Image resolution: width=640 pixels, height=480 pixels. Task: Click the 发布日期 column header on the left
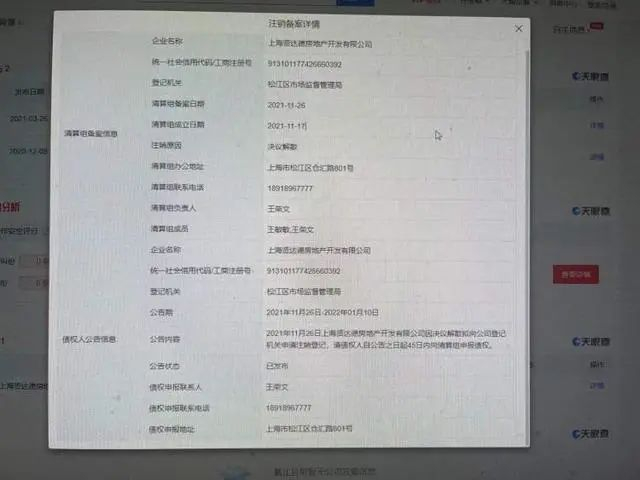point(29,92)
